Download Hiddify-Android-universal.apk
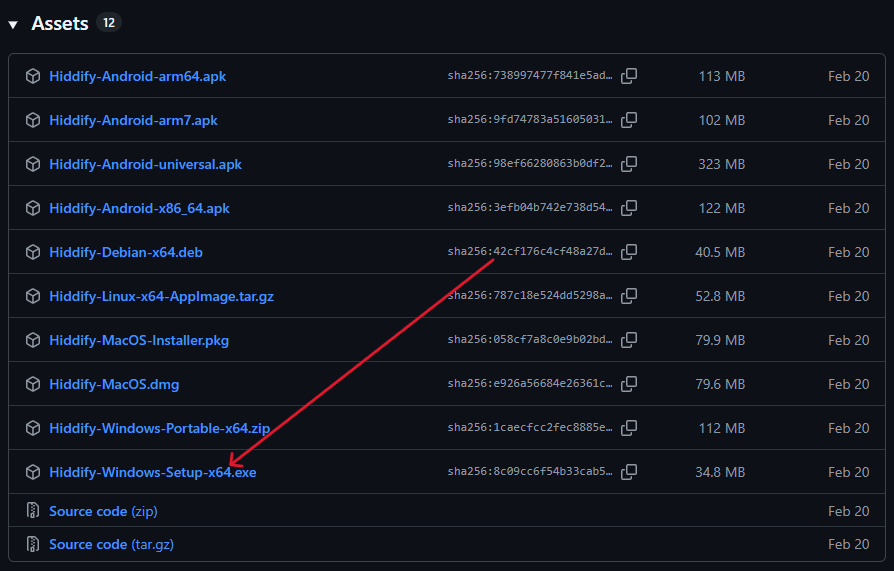 tap(145, 164)
